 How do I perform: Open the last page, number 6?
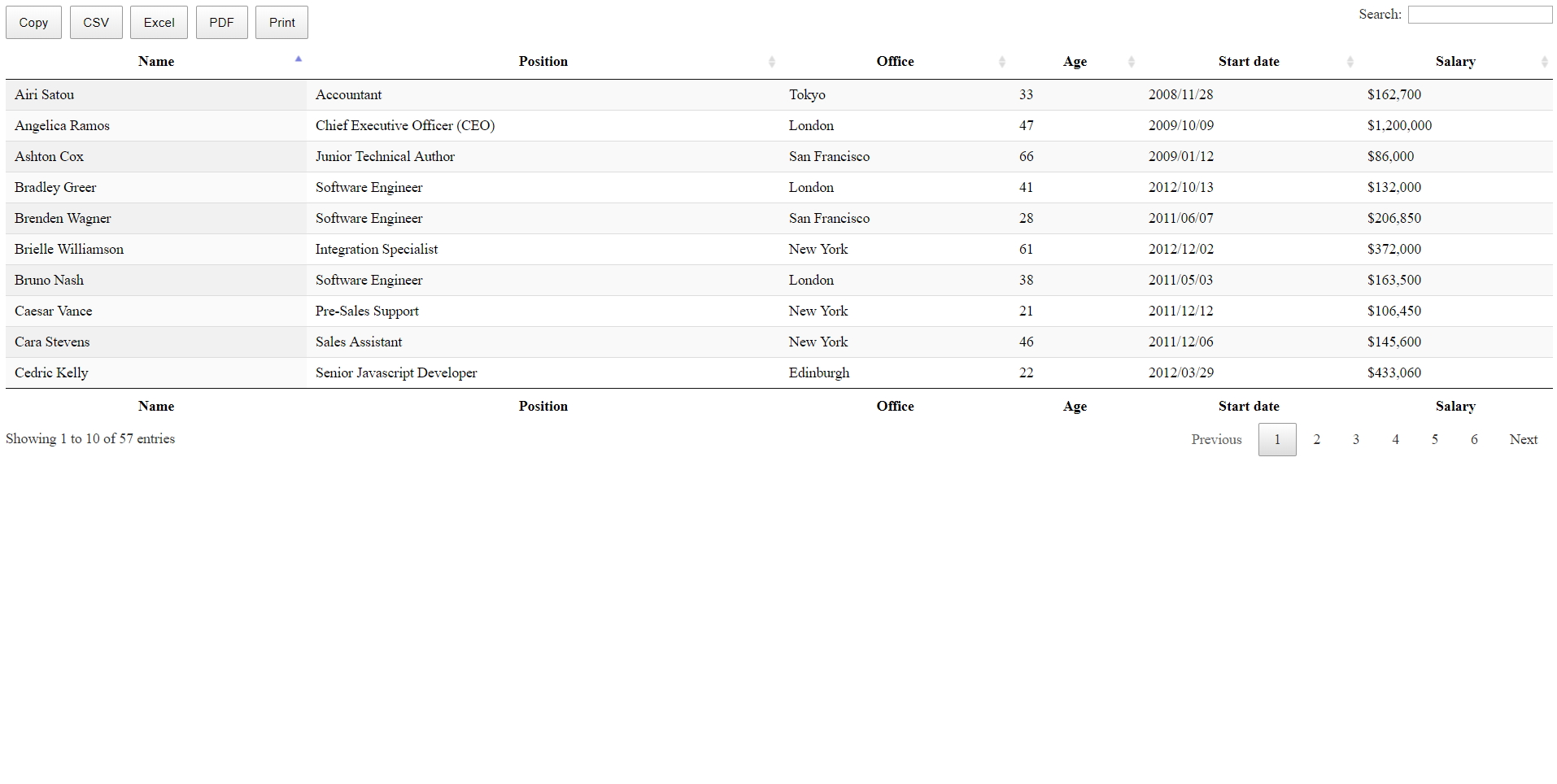coord(1474,439)
